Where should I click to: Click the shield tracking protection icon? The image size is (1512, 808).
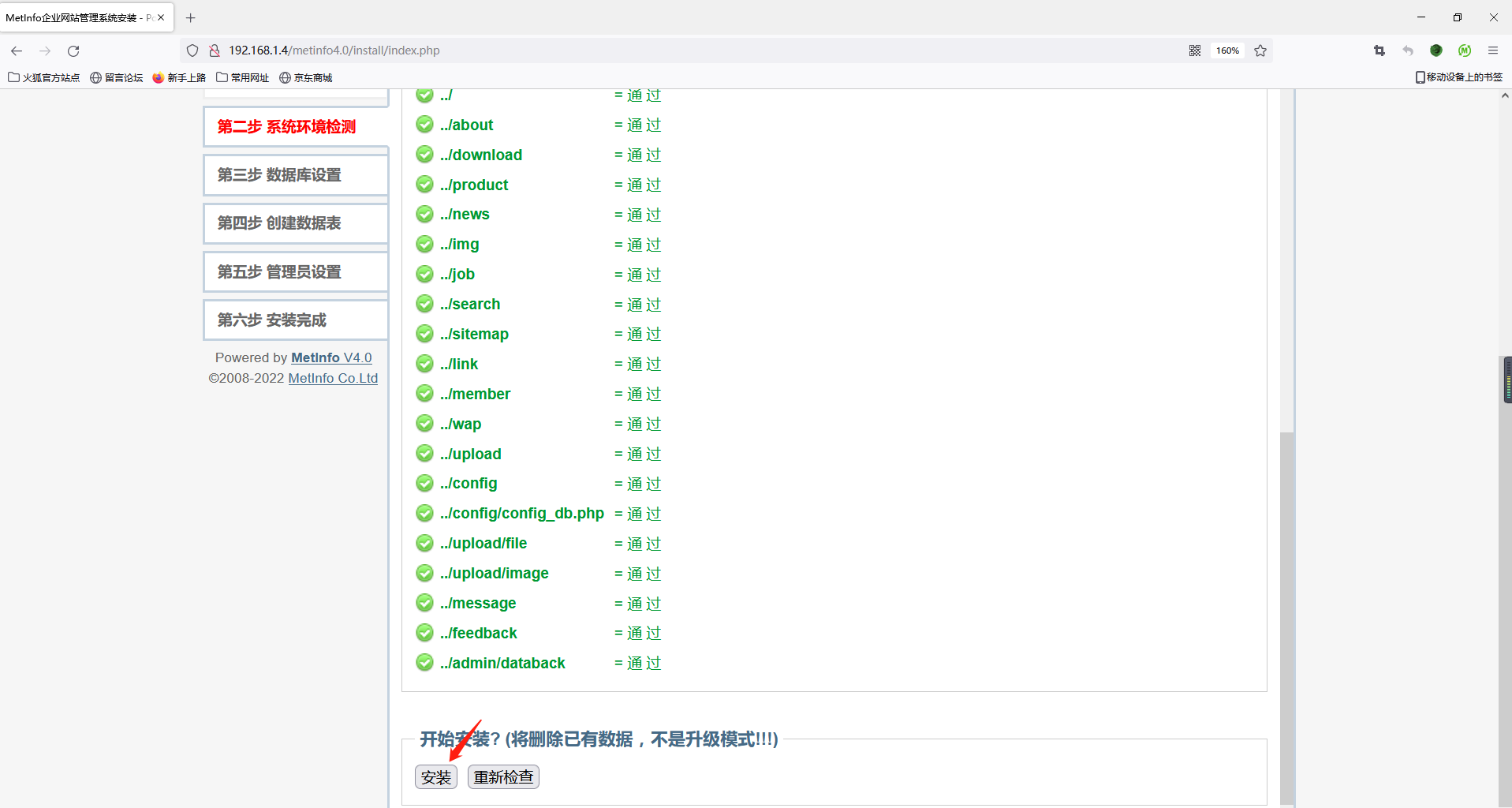point(192,50)
